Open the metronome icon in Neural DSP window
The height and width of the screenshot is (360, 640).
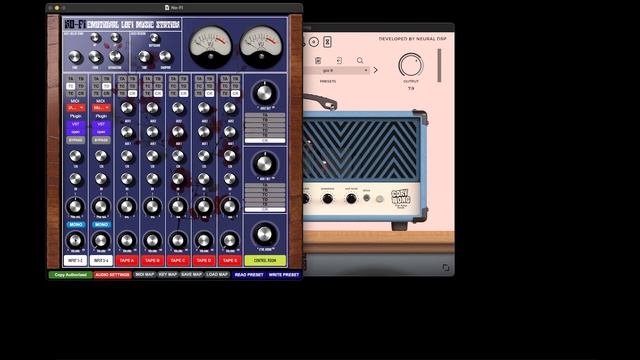pyautogui.click(x=327, y=42)
